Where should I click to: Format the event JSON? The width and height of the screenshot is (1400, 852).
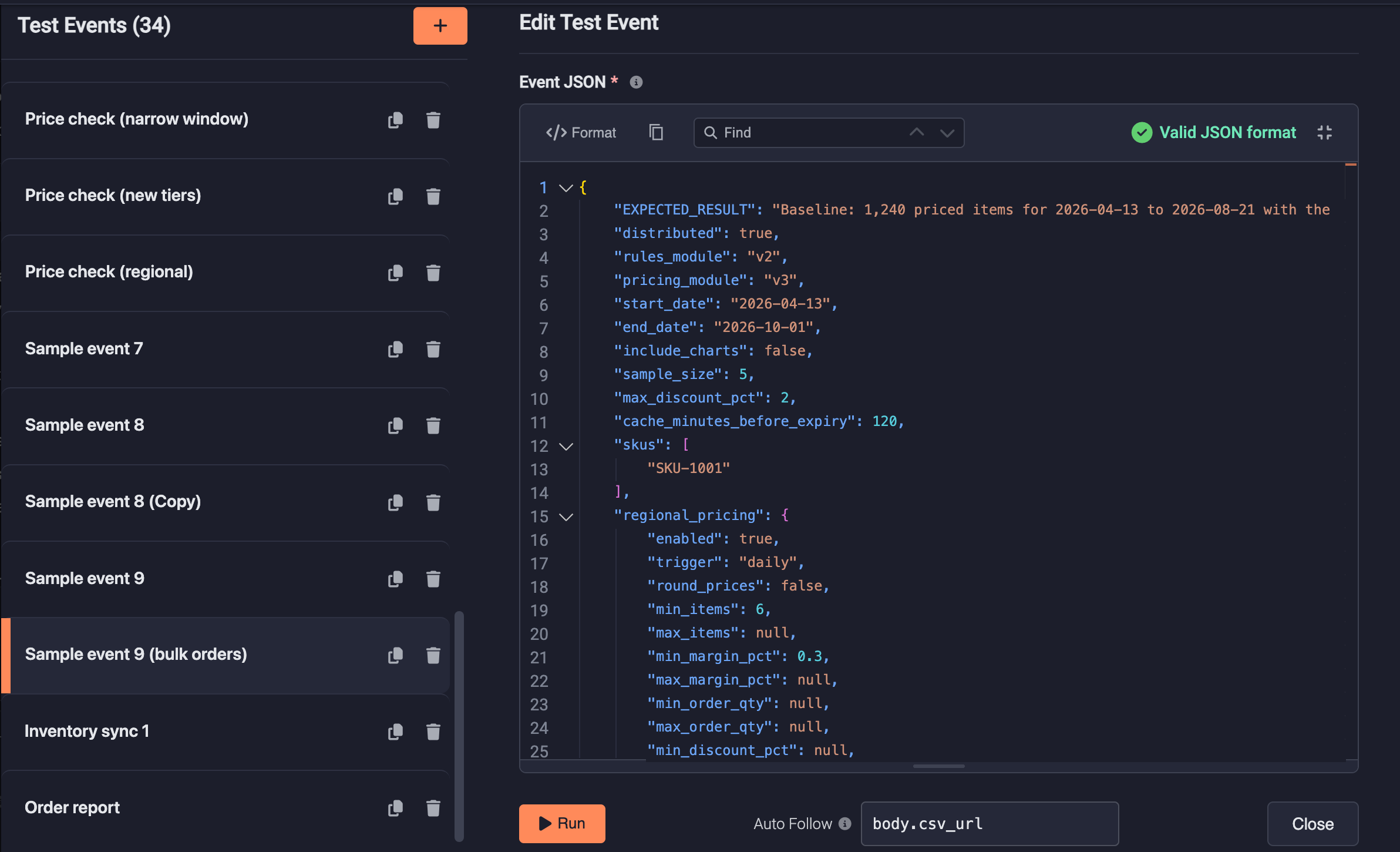click(x=581, y=132)
